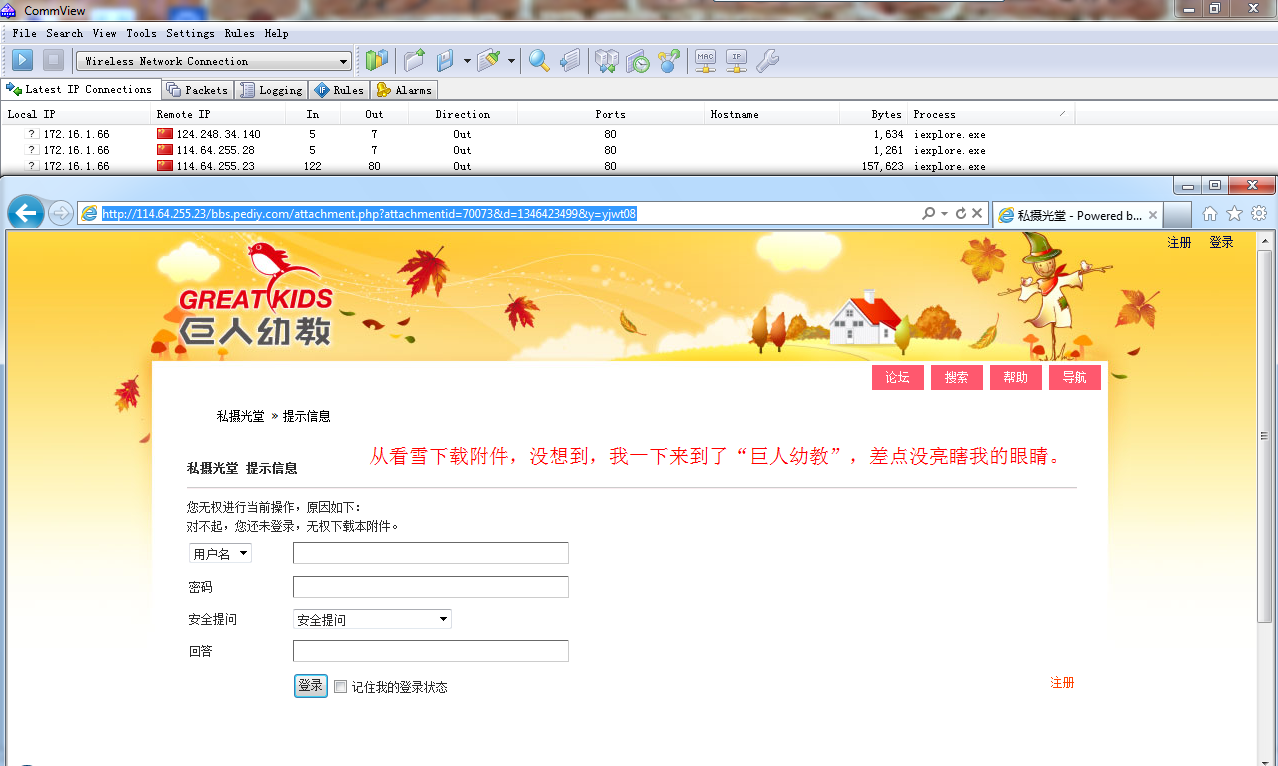This screenshot has width=1278, height=766.
Task: Switch to the Packets tab
Action: click(x=198, y=90)
